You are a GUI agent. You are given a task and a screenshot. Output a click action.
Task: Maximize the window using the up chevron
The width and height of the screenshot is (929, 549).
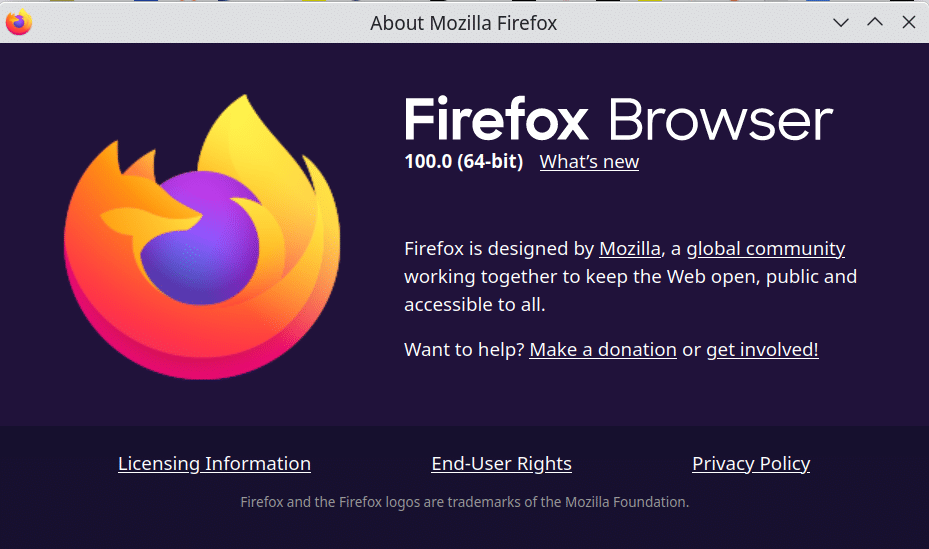click(875, 23)
